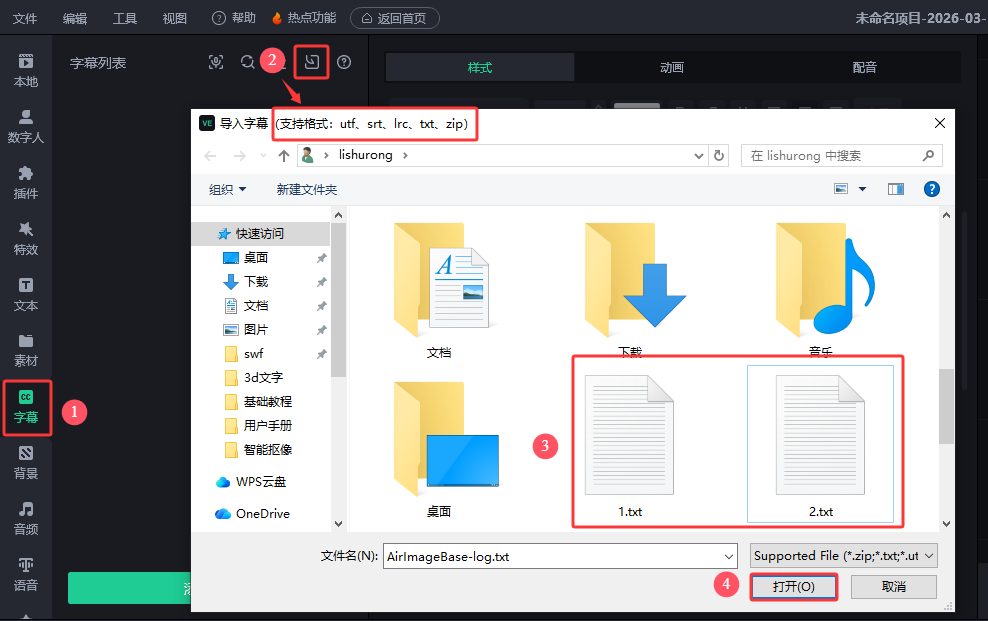Open the 数字人 sidebar panel
The width and height of the screenshot is (988, 621).
(26, 126)
